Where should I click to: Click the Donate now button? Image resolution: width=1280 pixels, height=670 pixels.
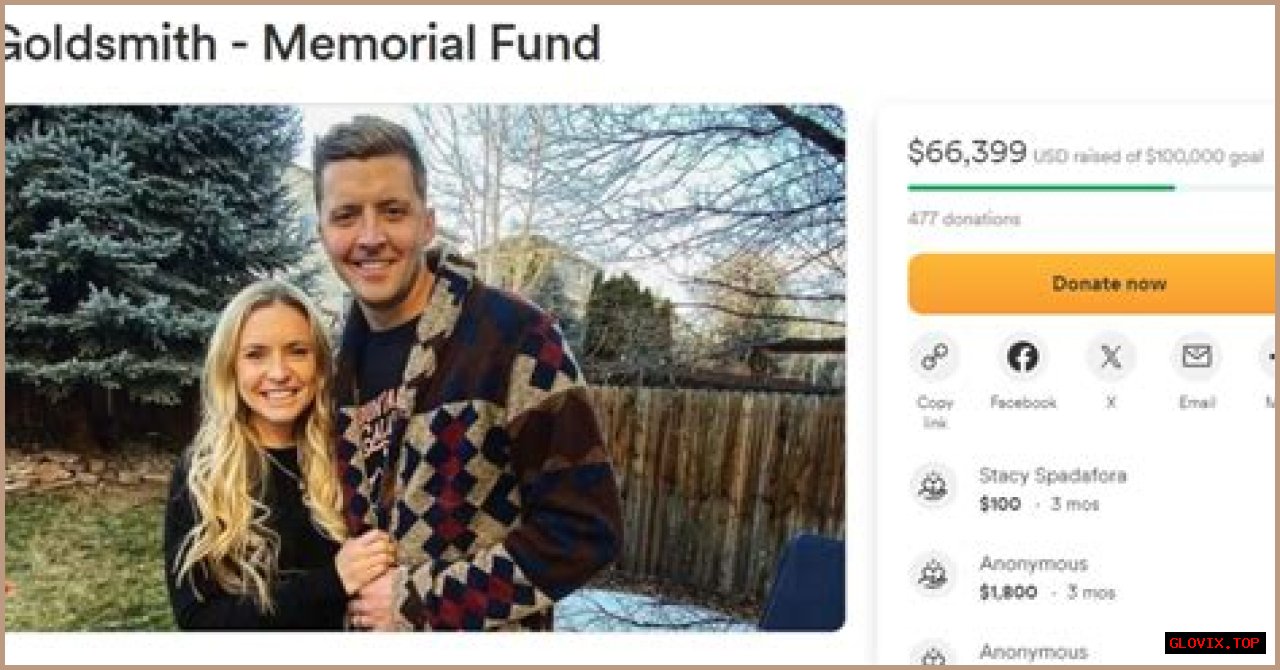[x=1093, y=284]
